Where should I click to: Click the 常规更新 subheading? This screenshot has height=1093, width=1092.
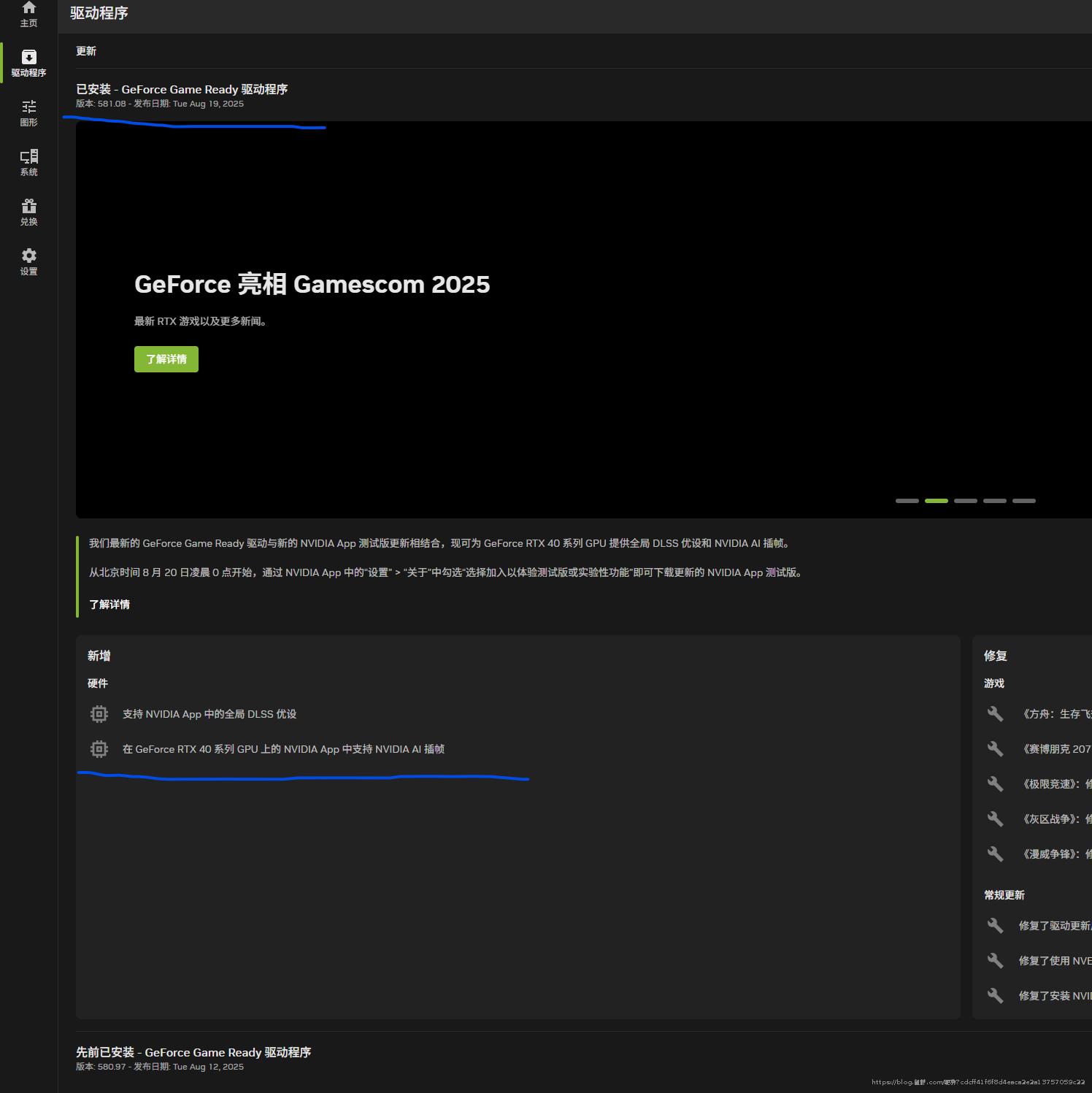tap(1004, 895)
